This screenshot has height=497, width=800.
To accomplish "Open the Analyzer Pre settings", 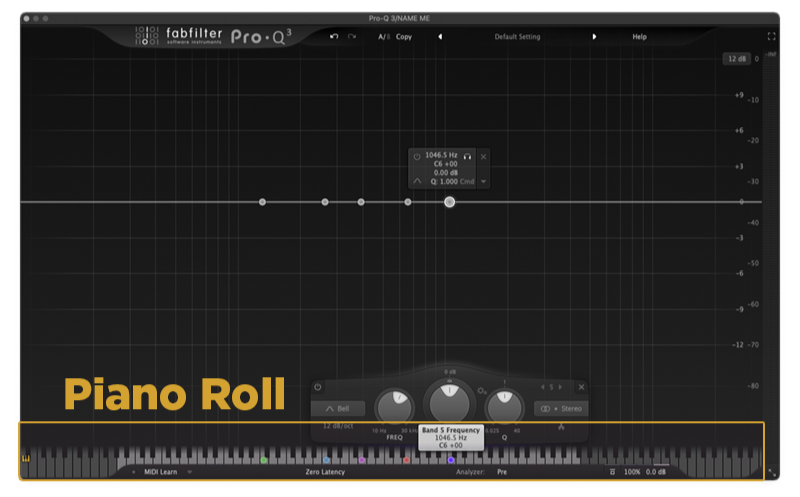I will tap(502, 472).
